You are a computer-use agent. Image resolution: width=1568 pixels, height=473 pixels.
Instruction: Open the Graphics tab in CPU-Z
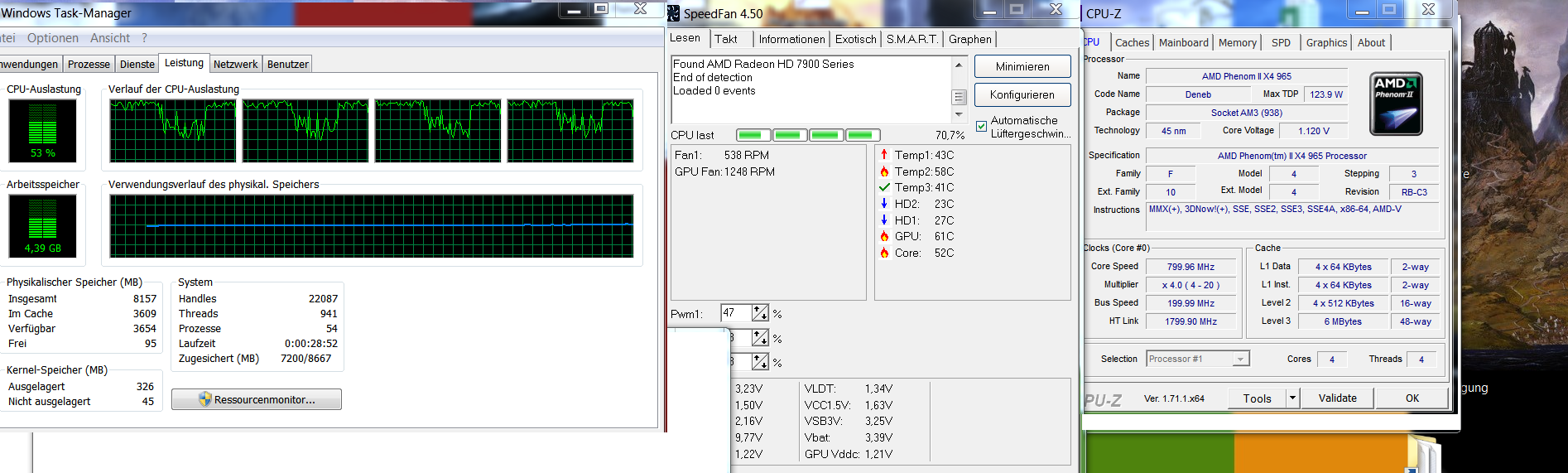click(x=1327, y=43)
